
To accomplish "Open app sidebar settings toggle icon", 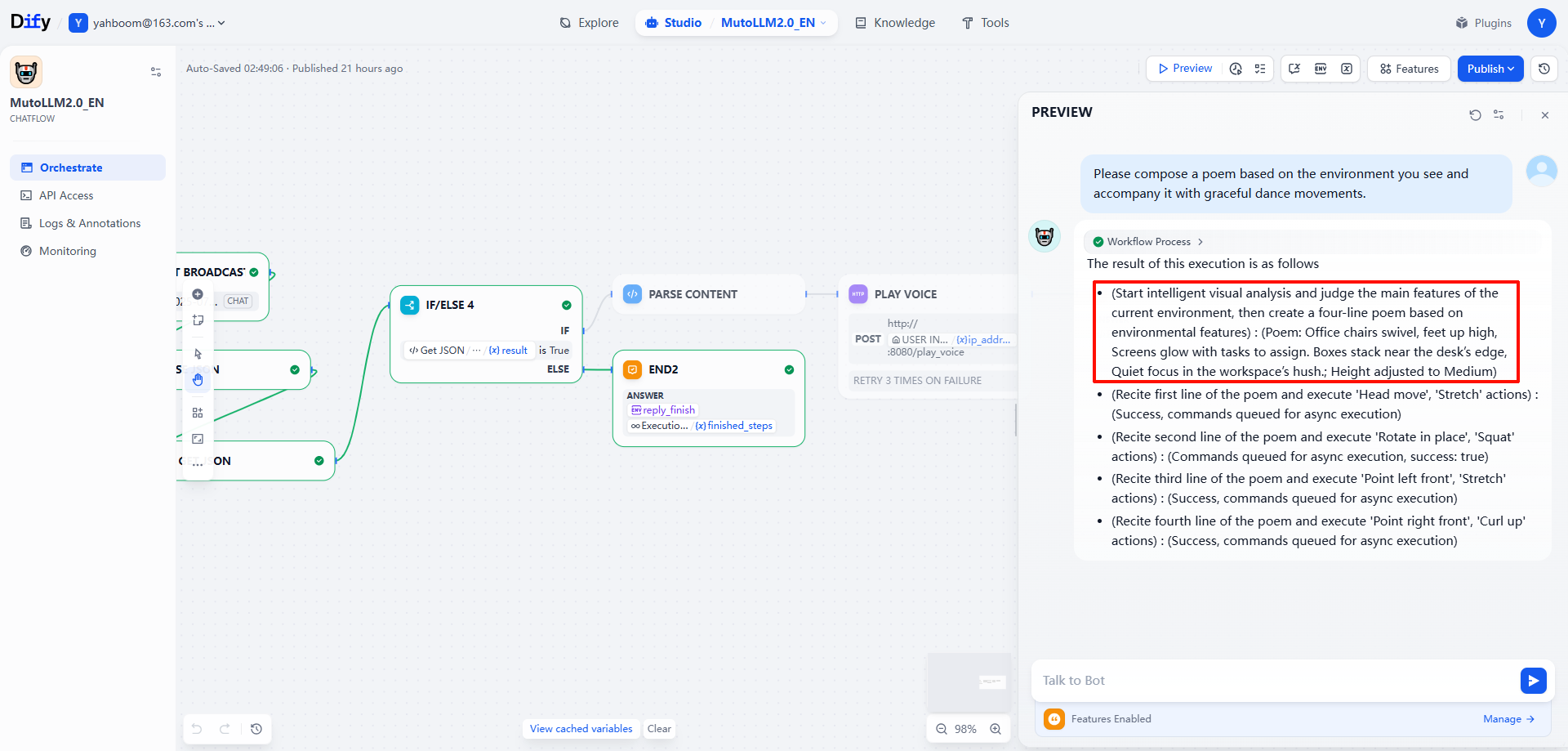I will (x=156, y=72).
